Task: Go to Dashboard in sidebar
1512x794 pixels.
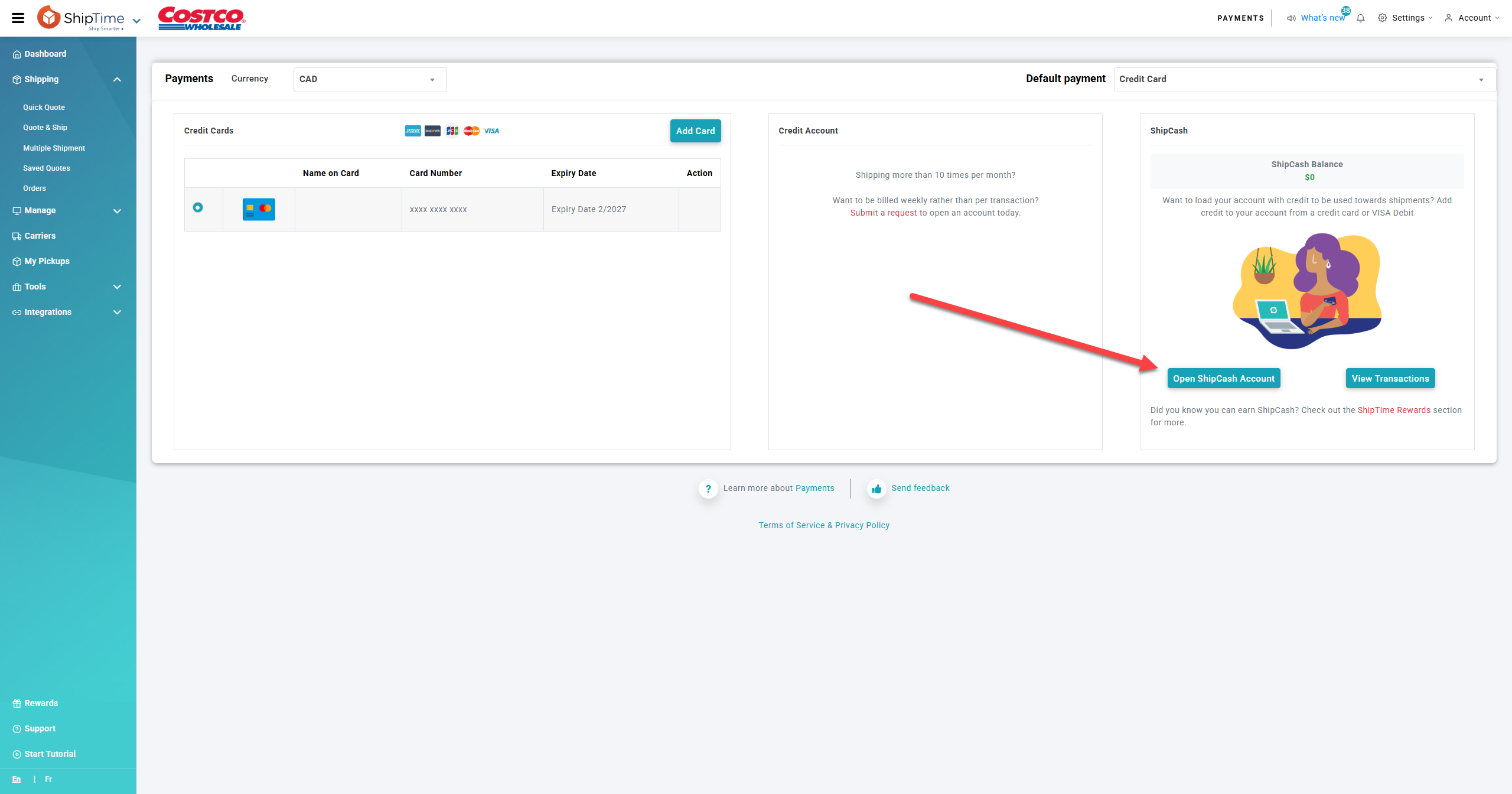Action: click(45, 54)
